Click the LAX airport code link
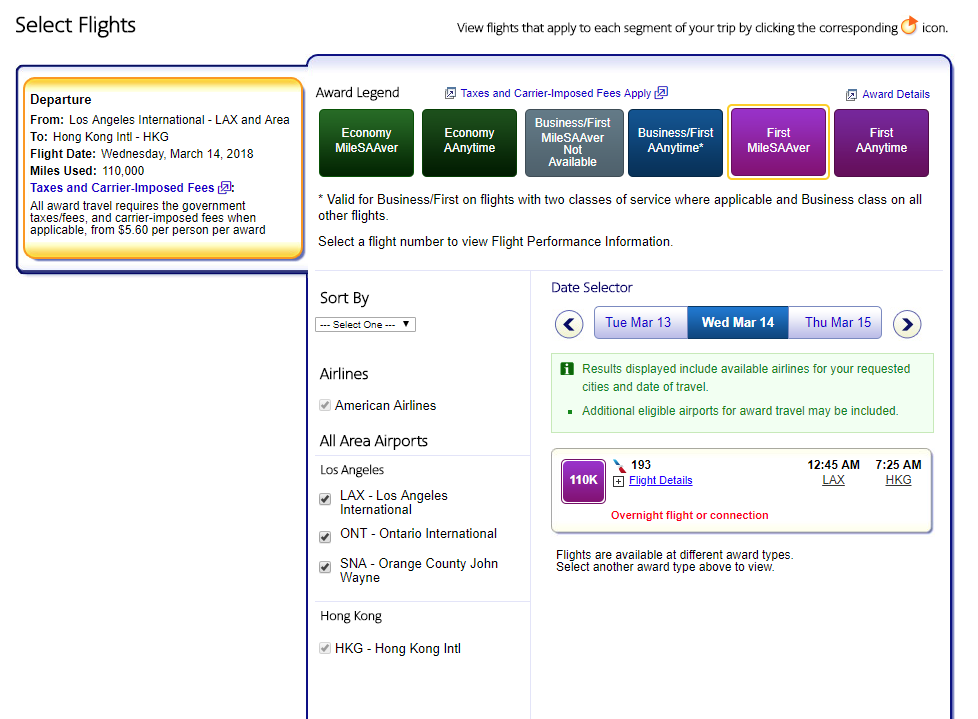 coord(833,480)
